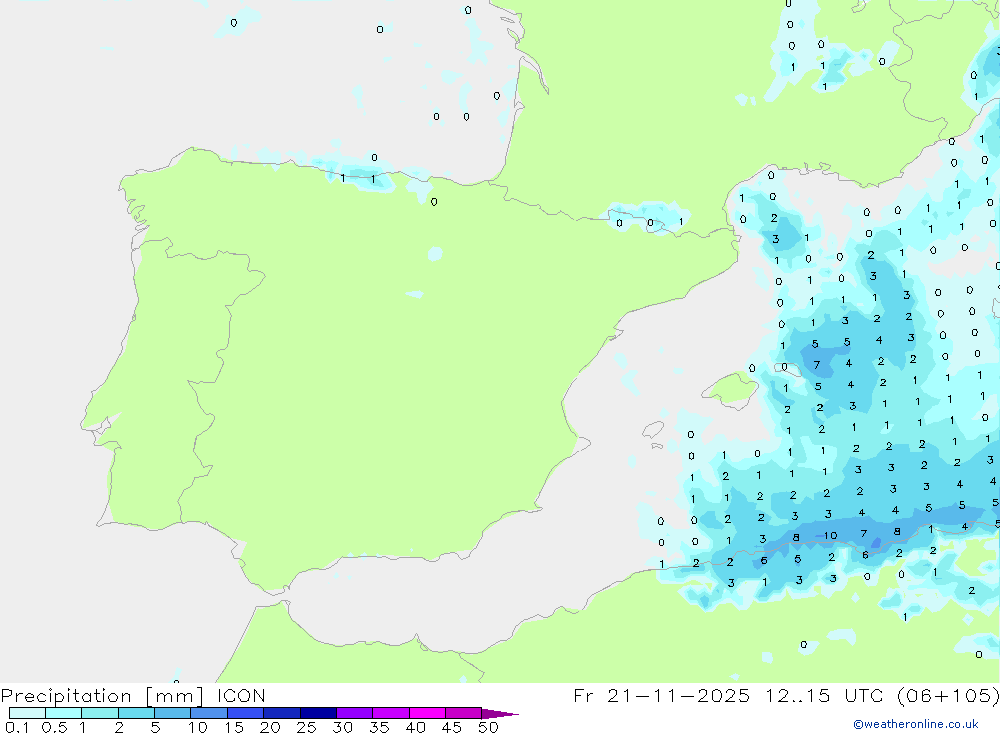Select the 2–5 mm legend color swatch
Viewport: 1000px width, 733px height.
tap(136, 713)
